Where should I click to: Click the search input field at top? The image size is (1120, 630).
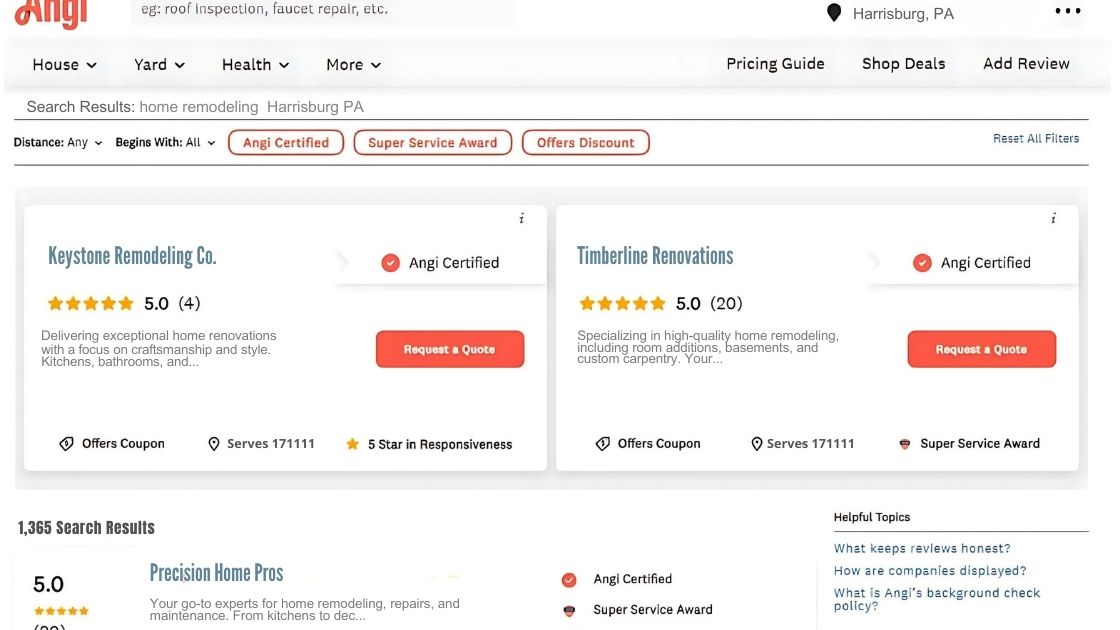click(322, 11)
